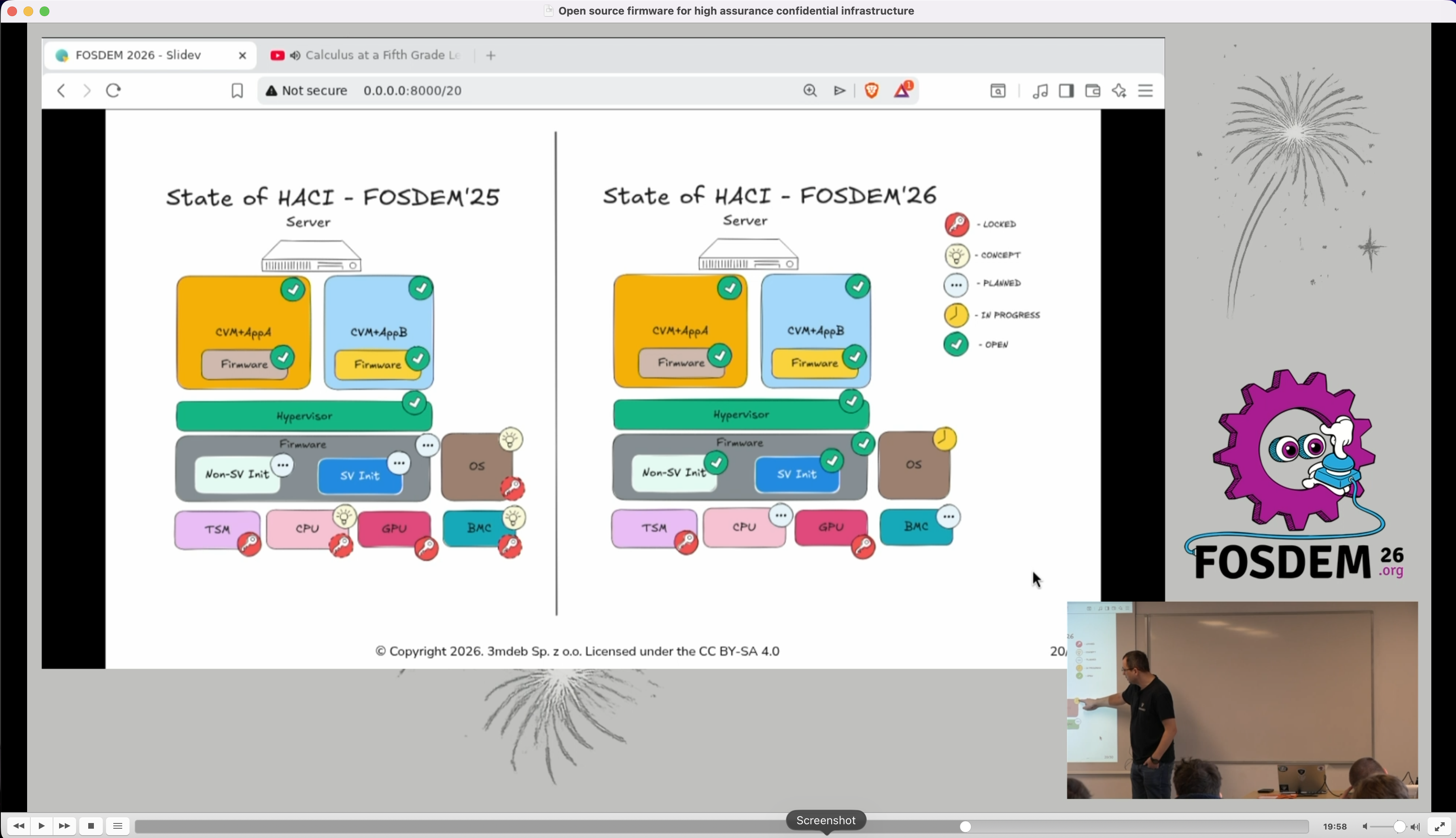Click the playback progress bar handle
This screenshot has width=1456, height=838.
tap(966, 827)
